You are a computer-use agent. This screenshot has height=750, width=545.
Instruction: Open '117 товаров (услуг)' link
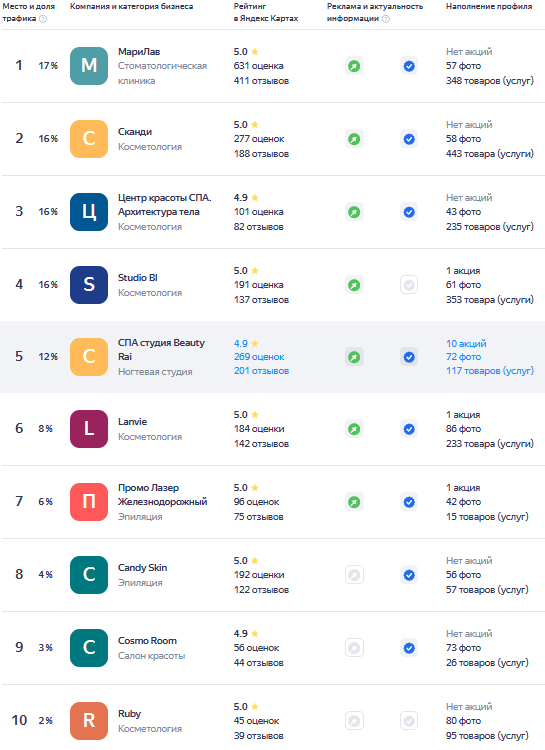(x=489, y=371)
